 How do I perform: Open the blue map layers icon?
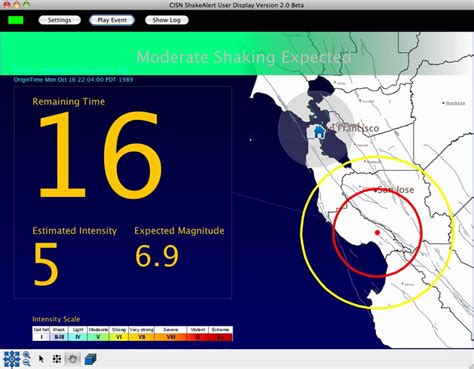point(90,359)
